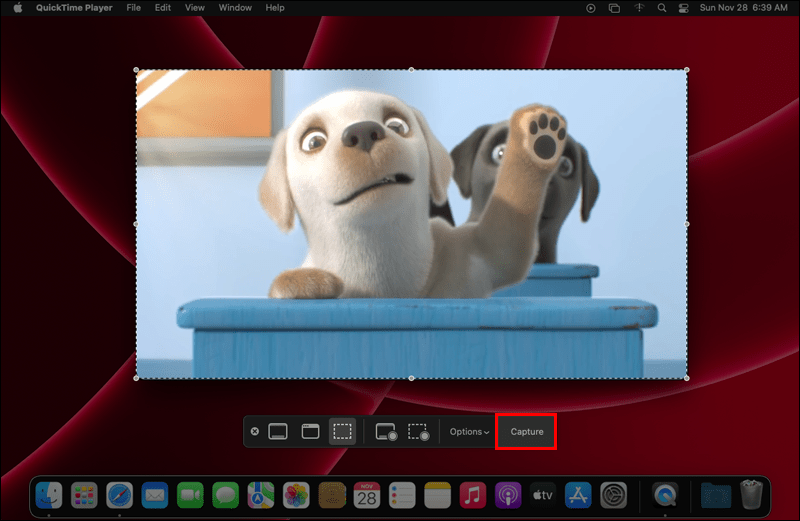
Task: Click the right-middle selection handle
Action: pos(687,224)
